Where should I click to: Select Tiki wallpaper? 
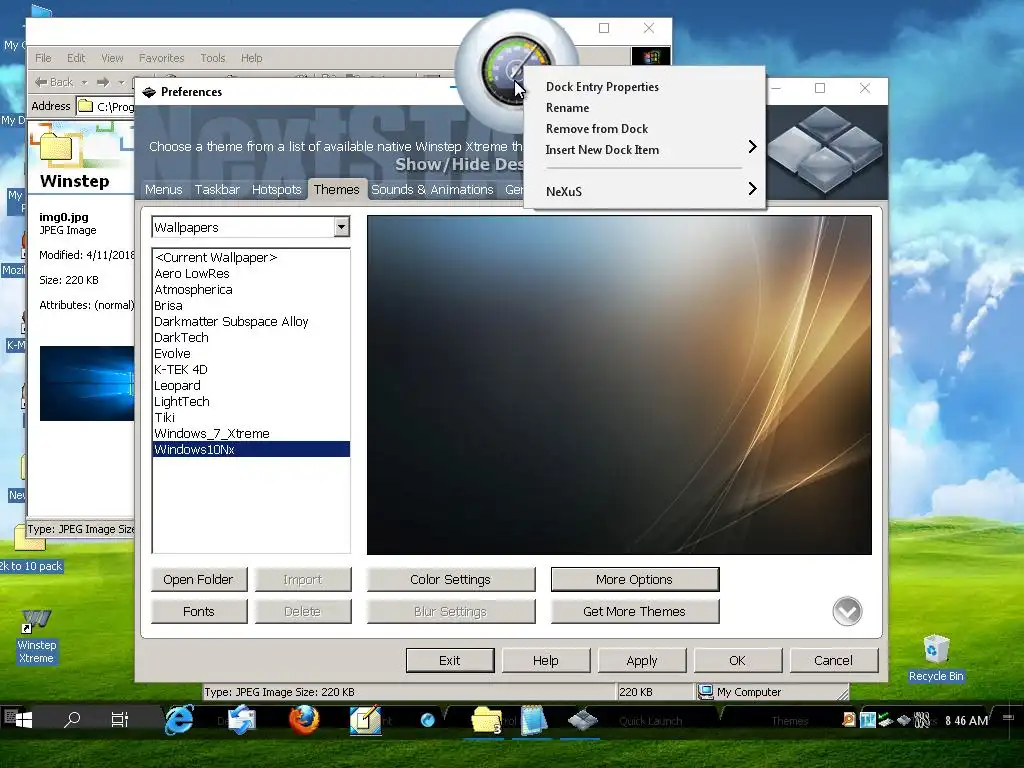pos(251,417)
